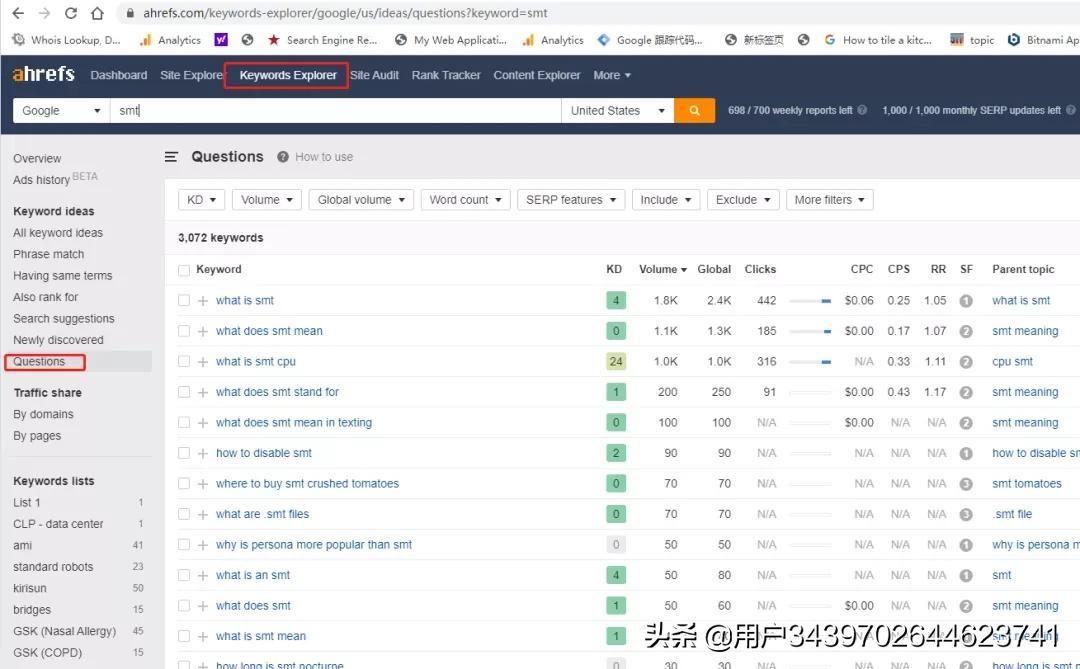Add 'what is smt cpu' with its plus icon

pos(203,362)
